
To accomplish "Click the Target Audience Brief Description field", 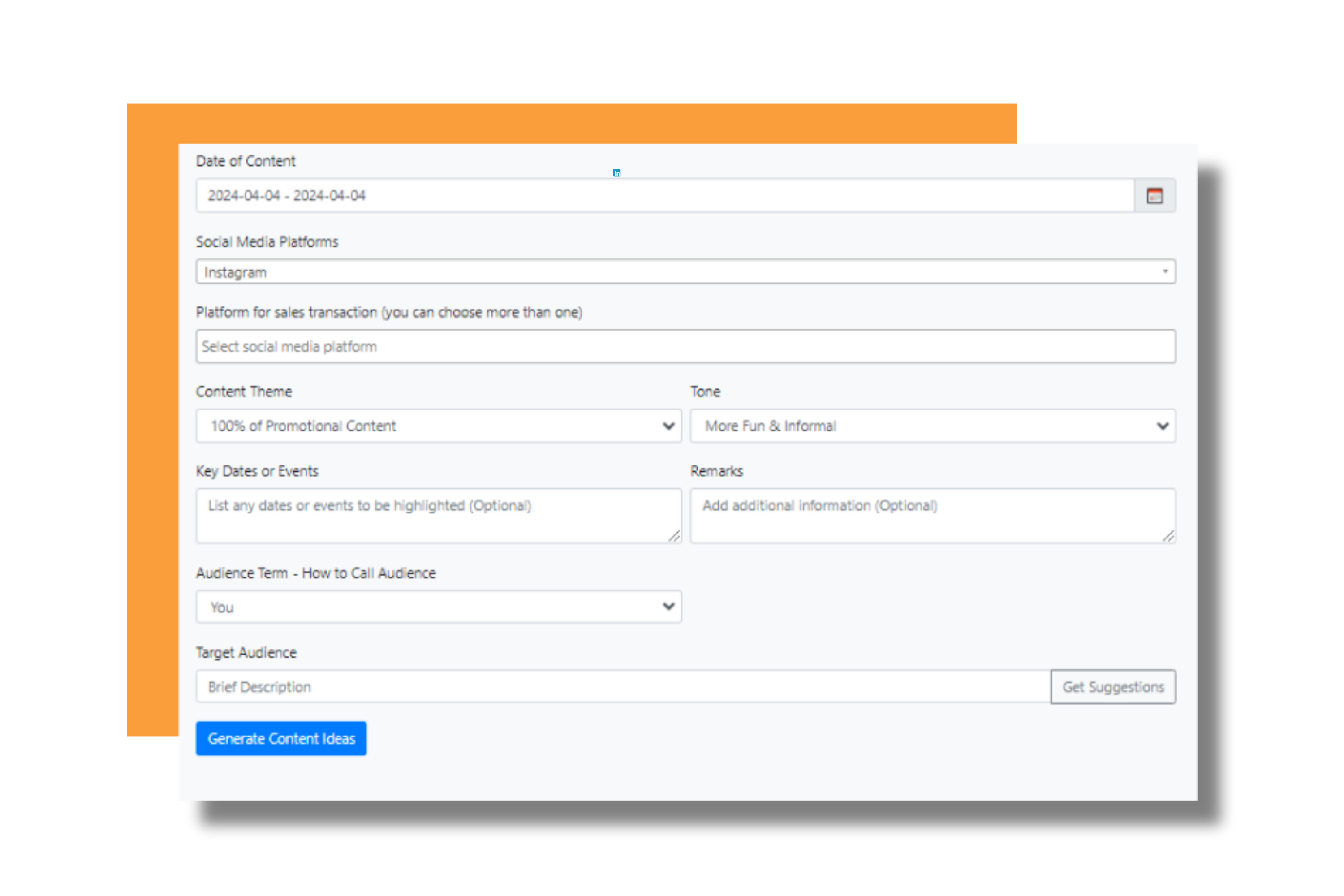I will click(622, 687).
